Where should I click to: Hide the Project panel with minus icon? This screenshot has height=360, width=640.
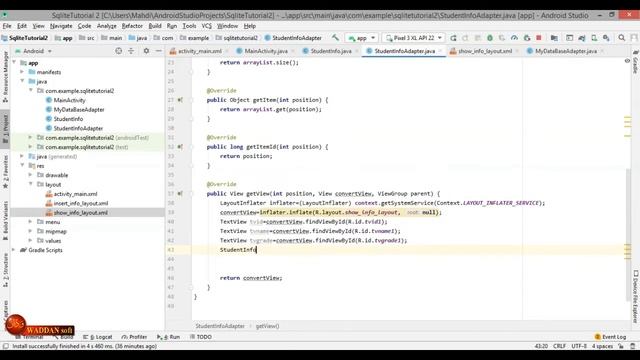pos(159,51)
